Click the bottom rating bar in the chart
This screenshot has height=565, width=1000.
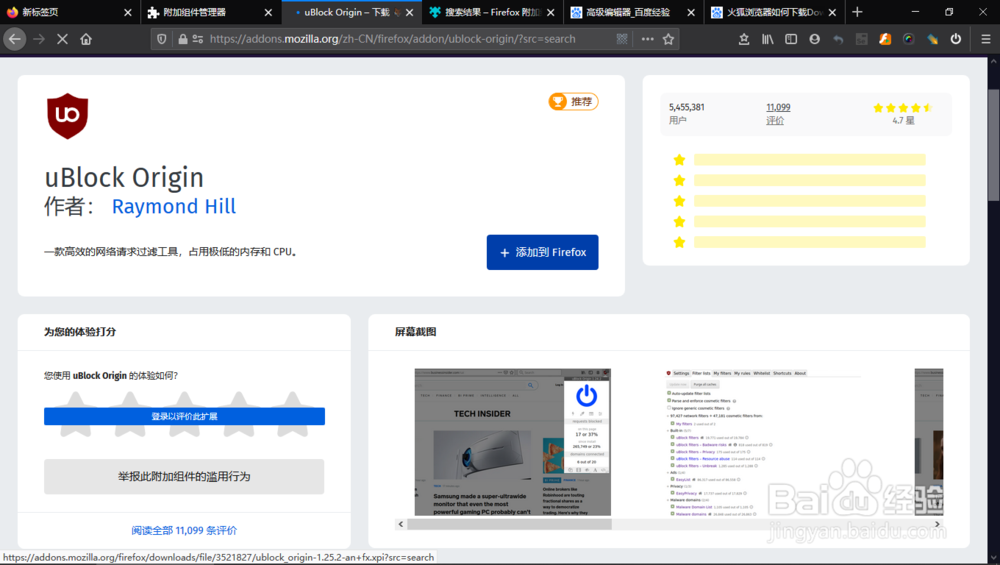809,242
